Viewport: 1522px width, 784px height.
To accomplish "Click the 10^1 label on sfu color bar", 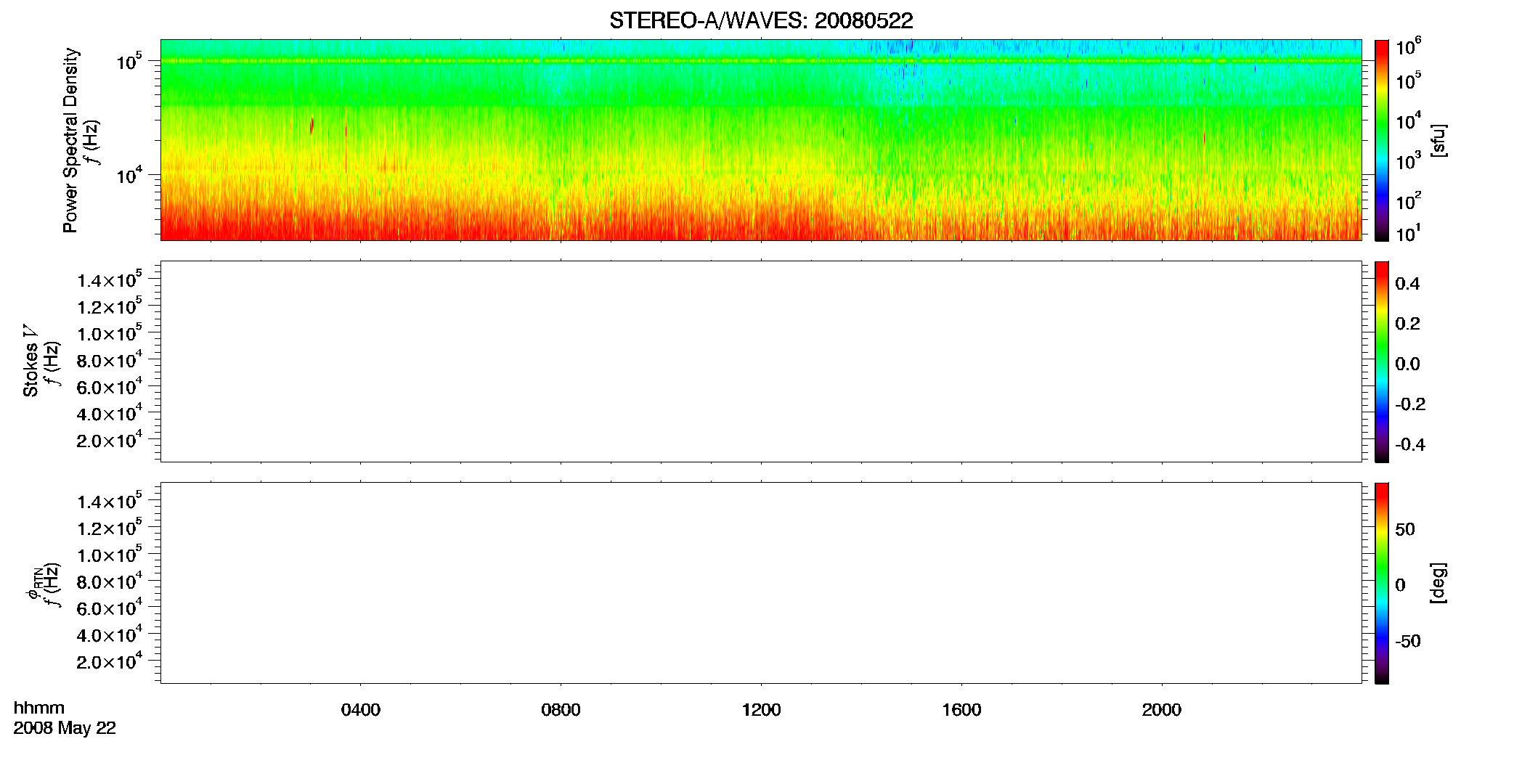I will click(x=1409, y=233).
